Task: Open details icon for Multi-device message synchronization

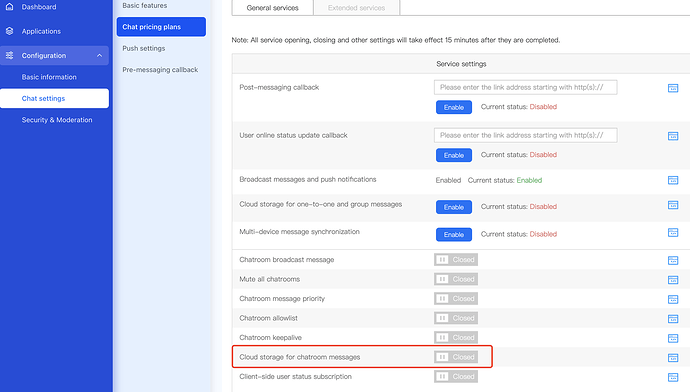Action: coord(673,232)
